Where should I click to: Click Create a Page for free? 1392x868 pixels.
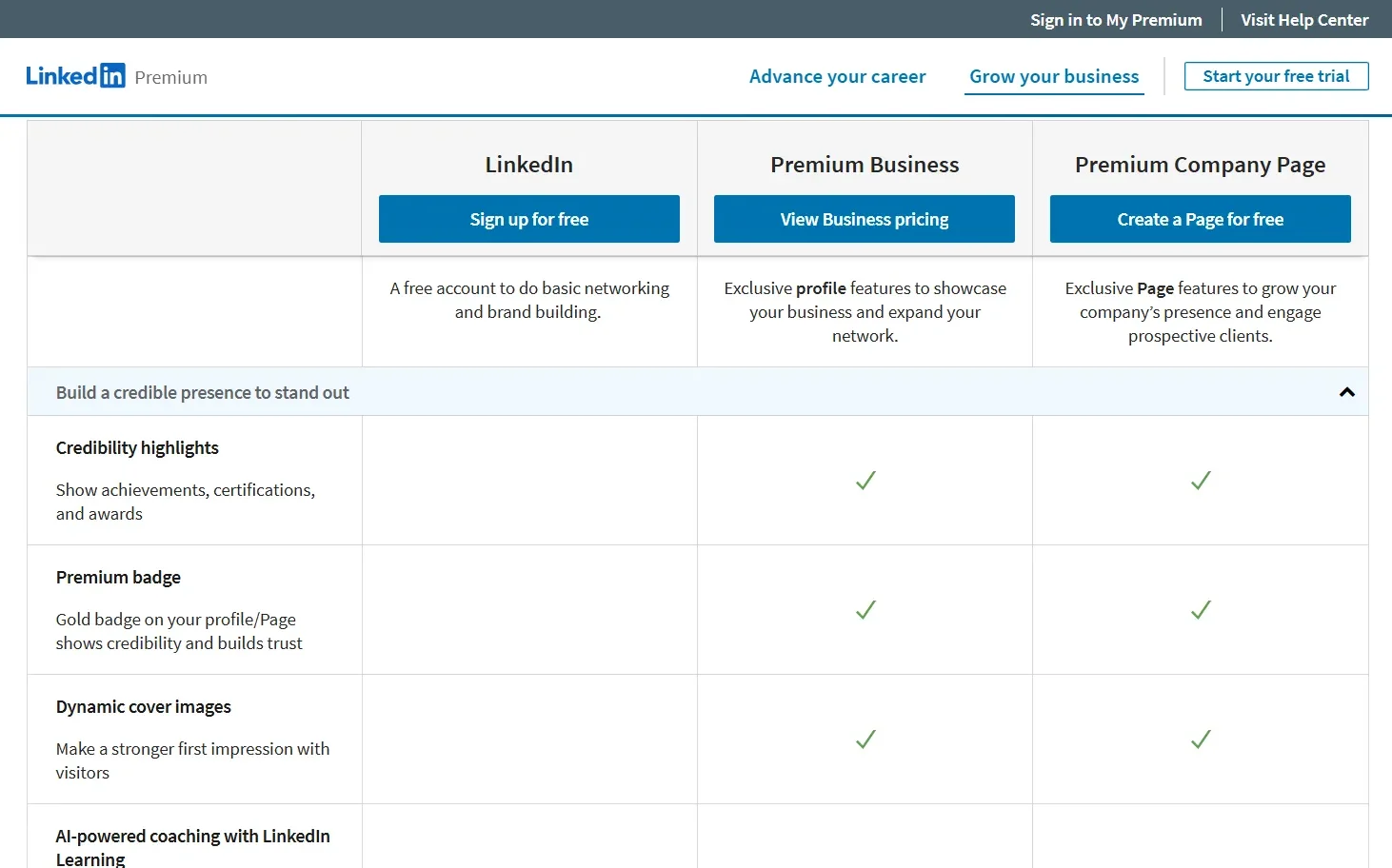pos(1200,219)
